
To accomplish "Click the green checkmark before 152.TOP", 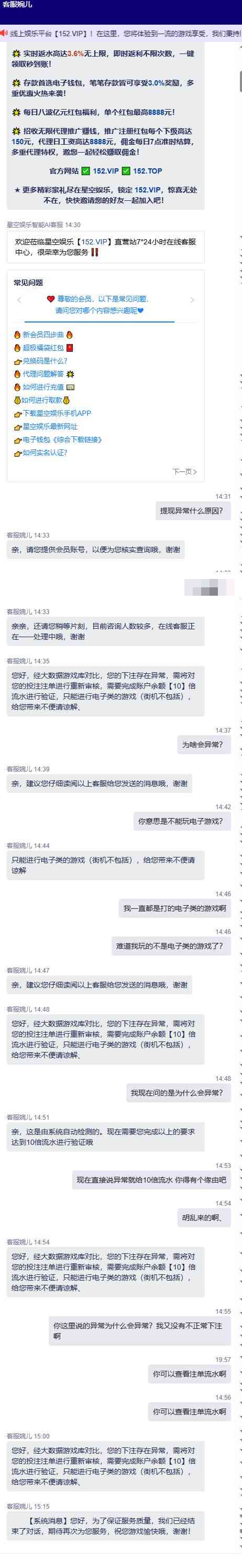I will click(126, 171).
